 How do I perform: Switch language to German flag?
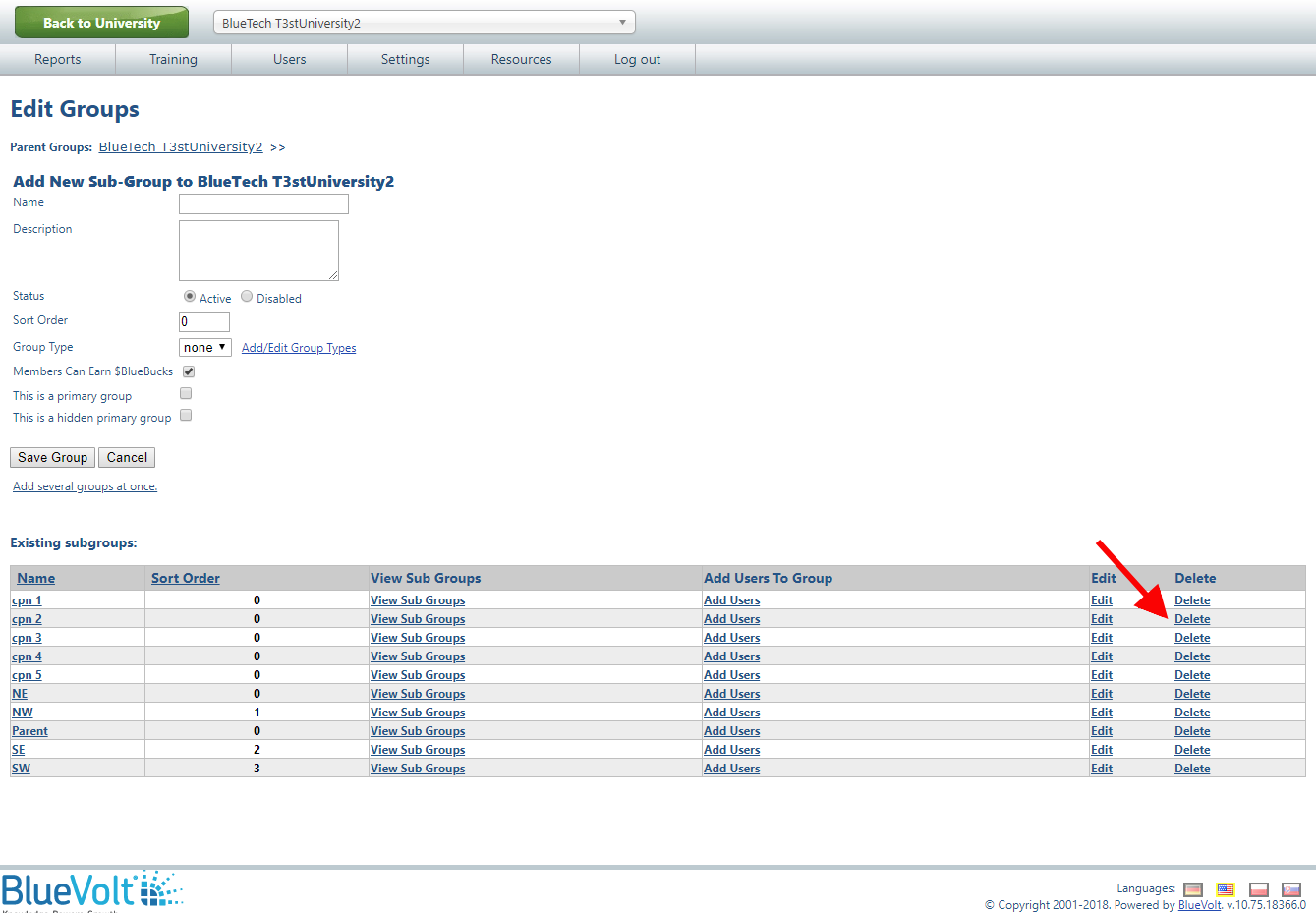pyautogui.click(x=1193, y=889)
